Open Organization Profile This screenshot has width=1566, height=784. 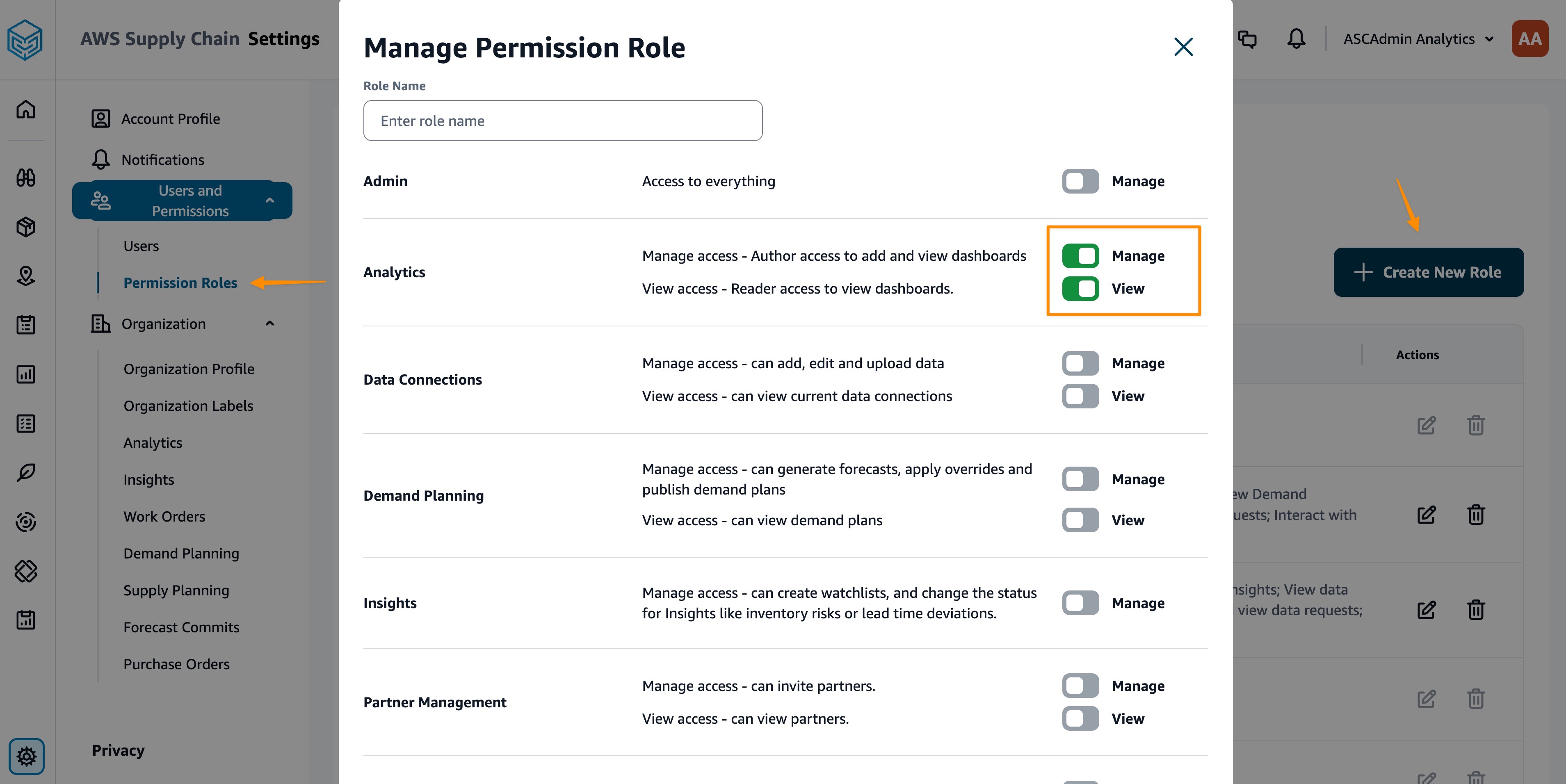coord(189,369)
